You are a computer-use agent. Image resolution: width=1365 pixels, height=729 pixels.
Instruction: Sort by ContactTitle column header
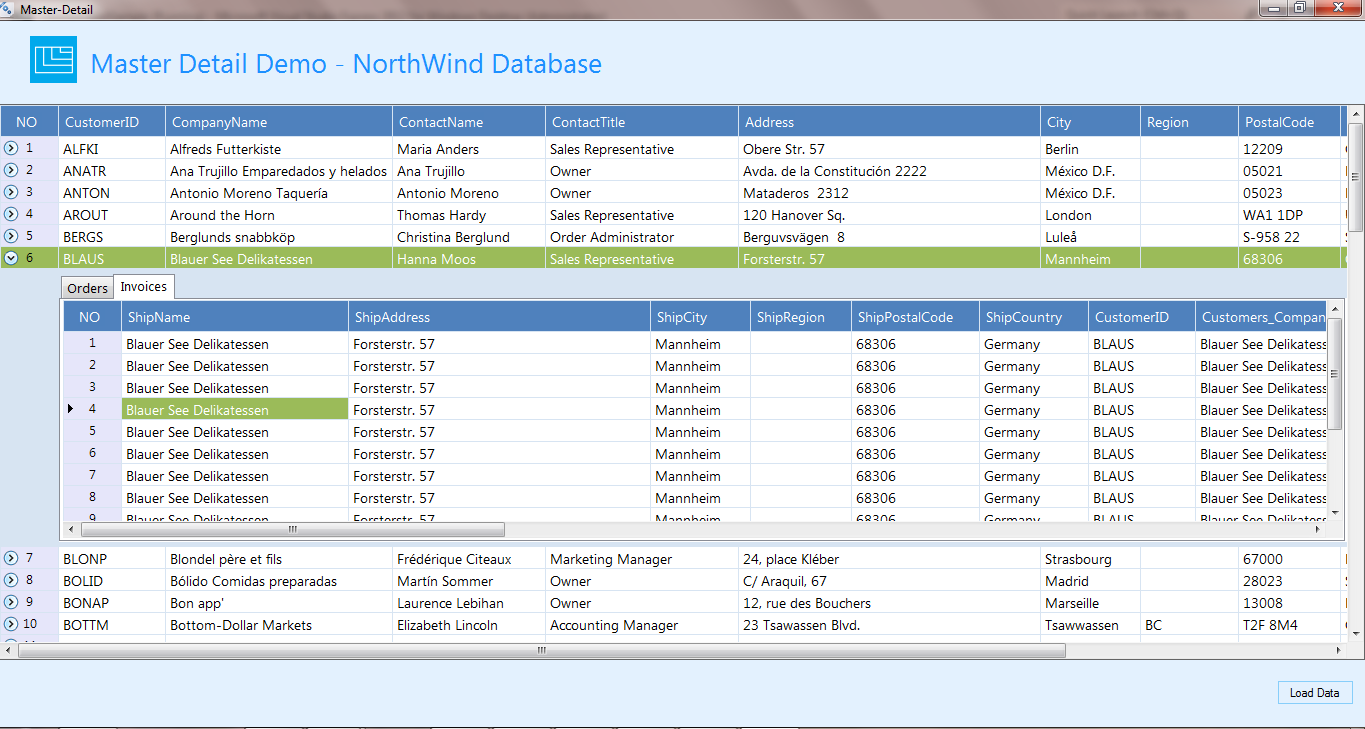[642, 122]
